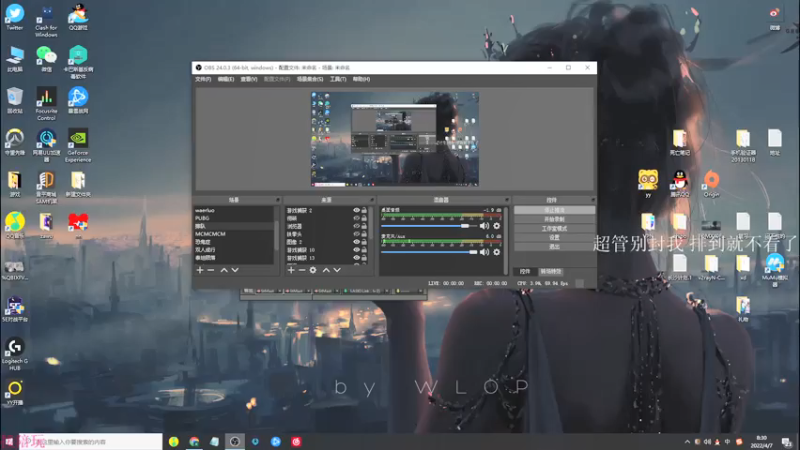Toggle eye icon of fourth source row
Image resolution: width=800 pixels, height=450 pixels.
pos(357,234)
